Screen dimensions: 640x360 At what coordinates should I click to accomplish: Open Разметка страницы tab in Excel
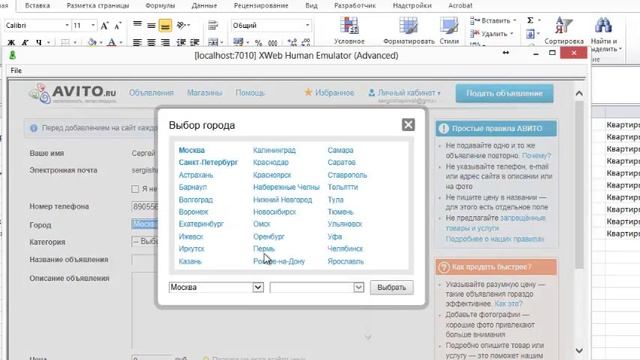click(98, 6)
